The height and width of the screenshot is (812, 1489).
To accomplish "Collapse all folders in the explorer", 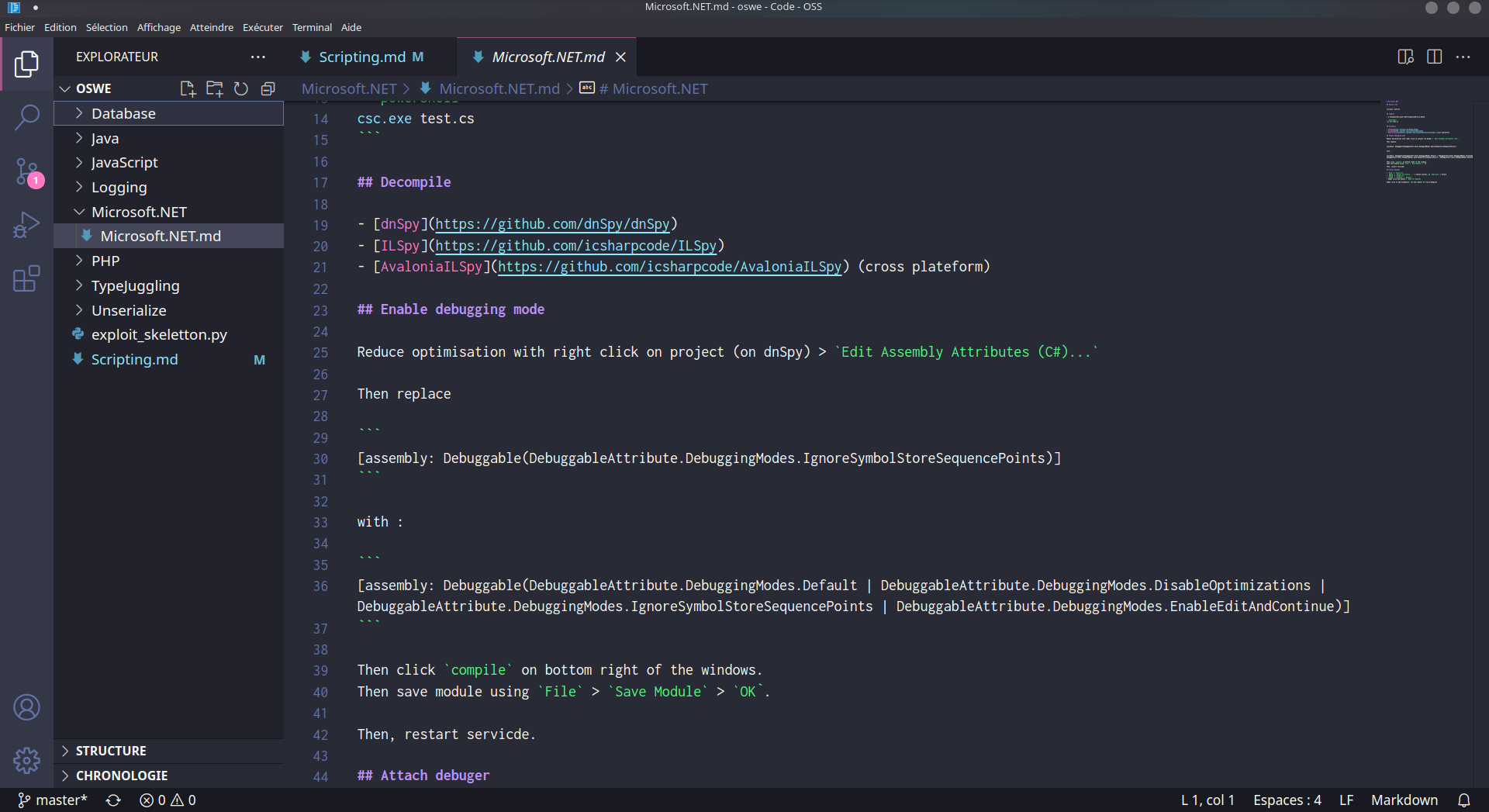I will [x=268, y=88].
